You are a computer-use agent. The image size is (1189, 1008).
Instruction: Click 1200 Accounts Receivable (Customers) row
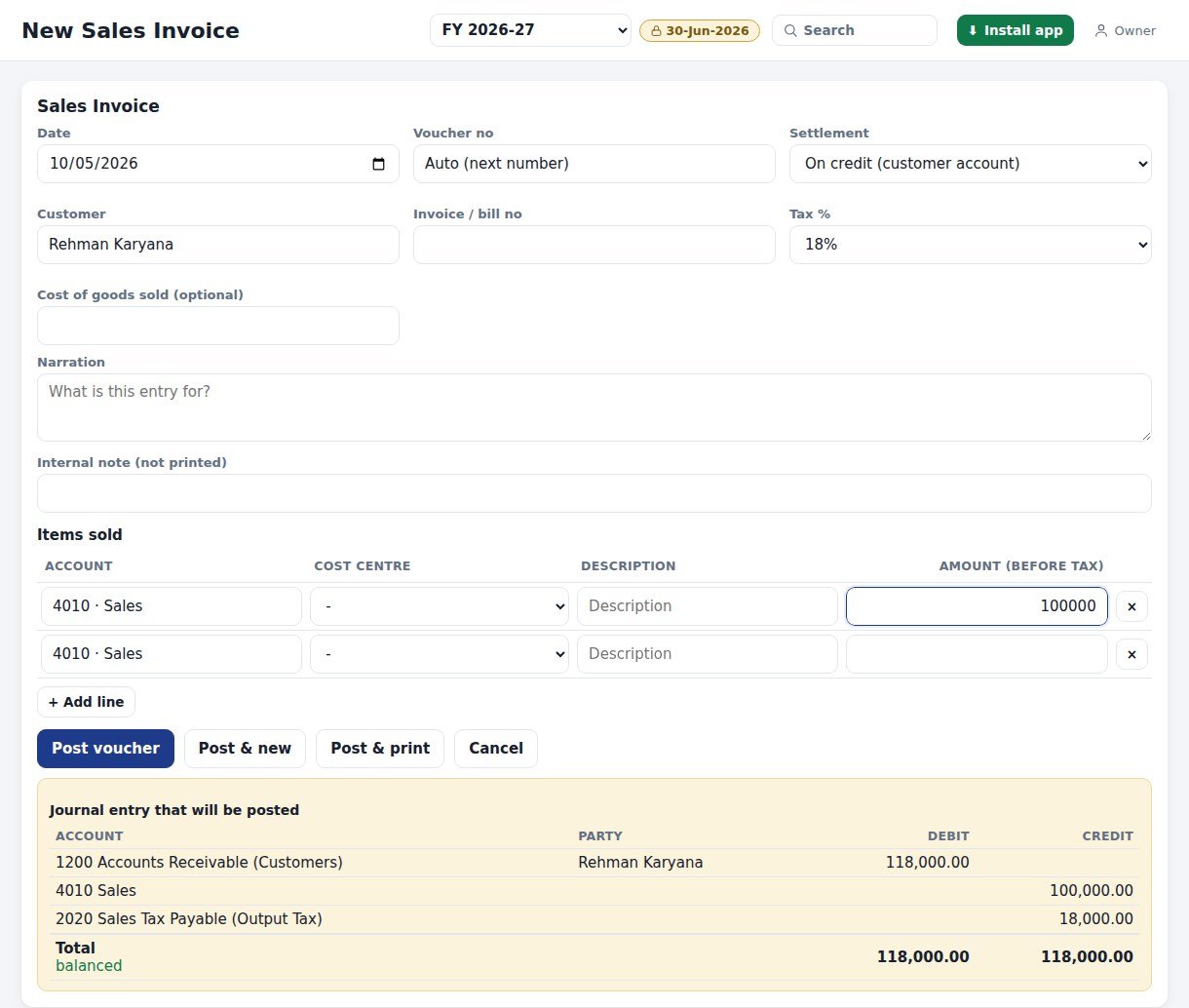pos(594,863)
